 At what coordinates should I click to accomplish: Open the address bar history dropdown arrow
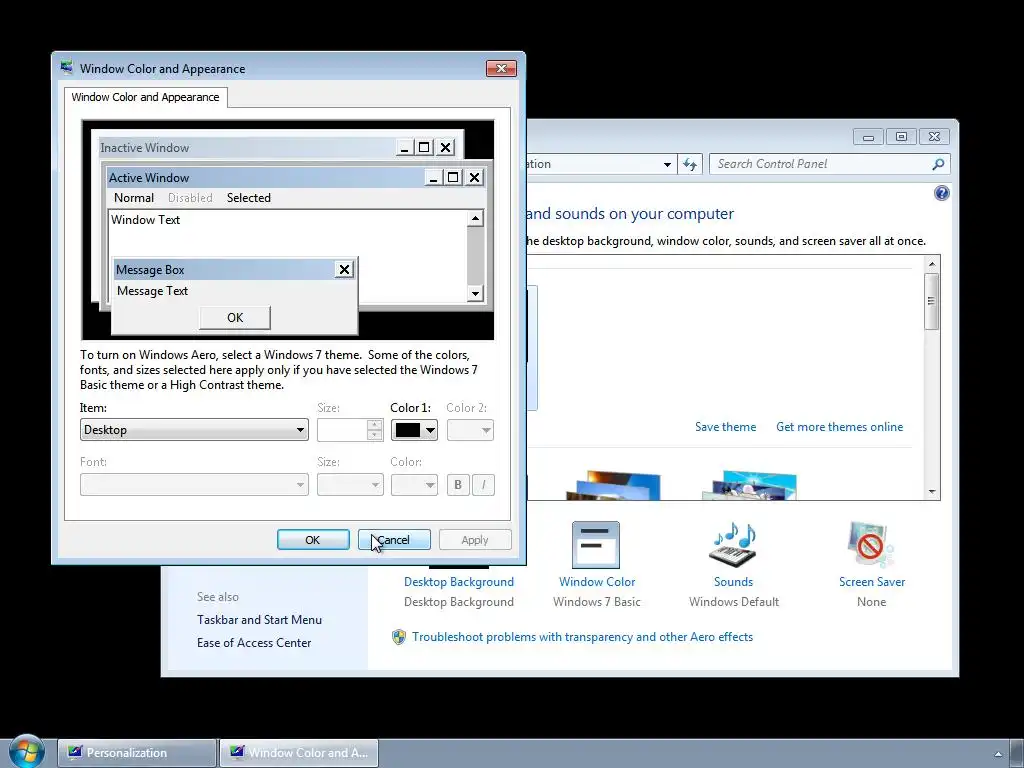click(667, 164)
